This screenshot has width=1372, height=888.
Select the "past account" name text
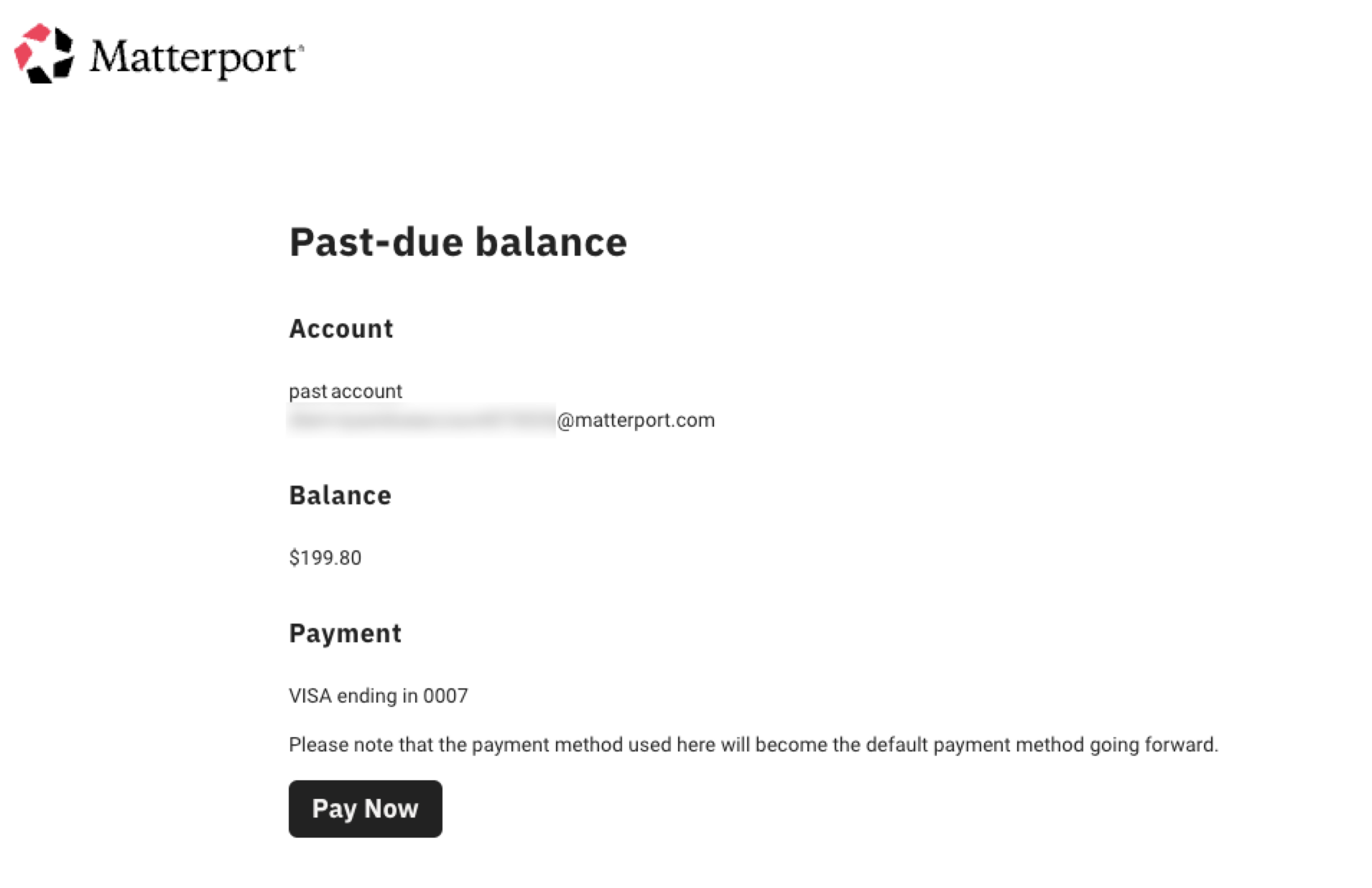(345, 392)
